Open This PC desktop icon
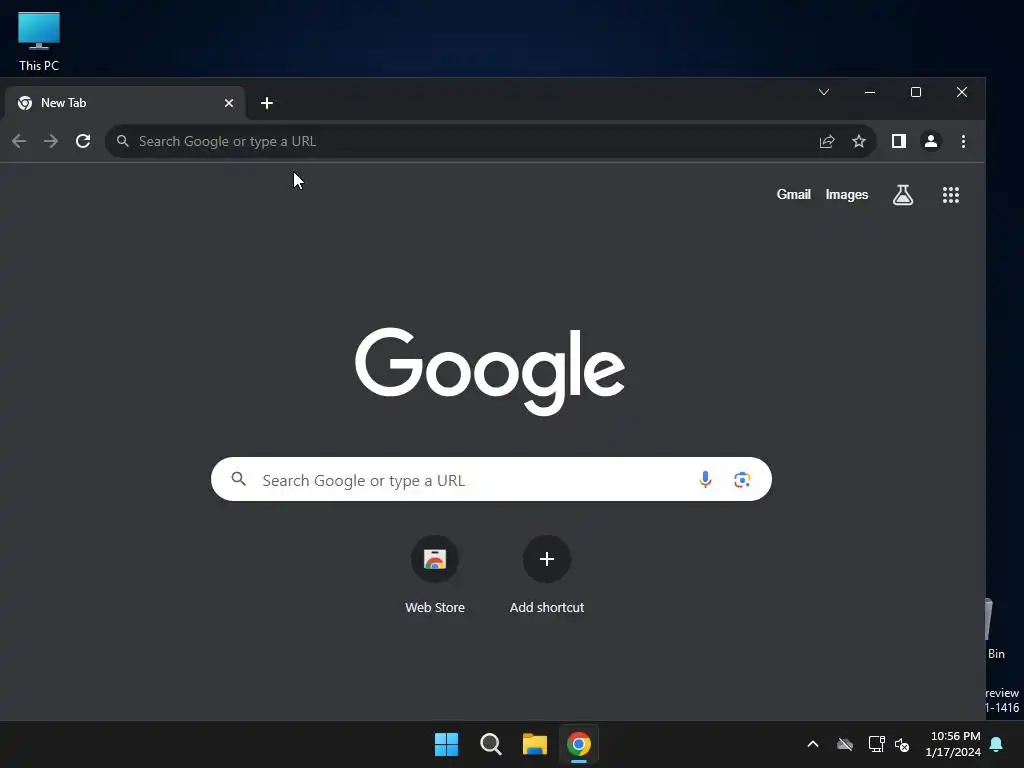The image size is (1024, 768). coord(39,42)
